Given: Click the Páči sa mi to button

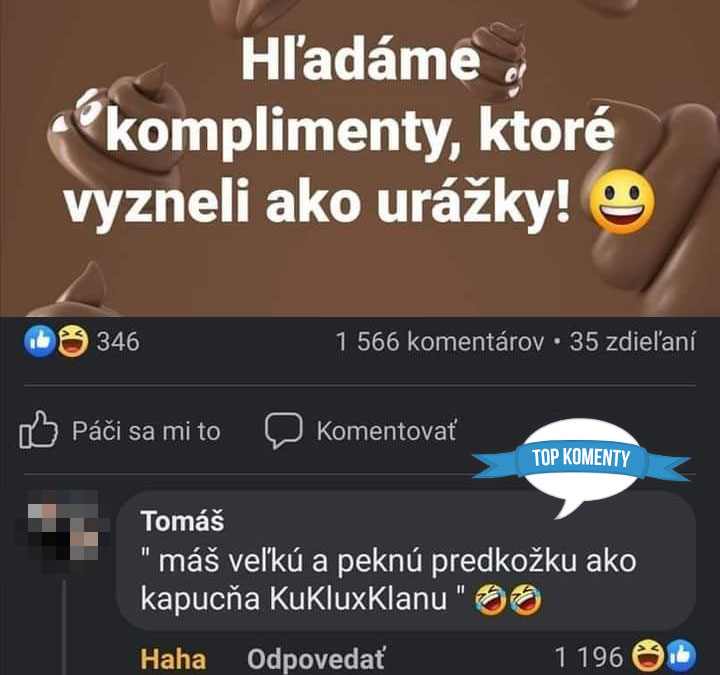Looking at the screenshot, I should pos(120,430).
